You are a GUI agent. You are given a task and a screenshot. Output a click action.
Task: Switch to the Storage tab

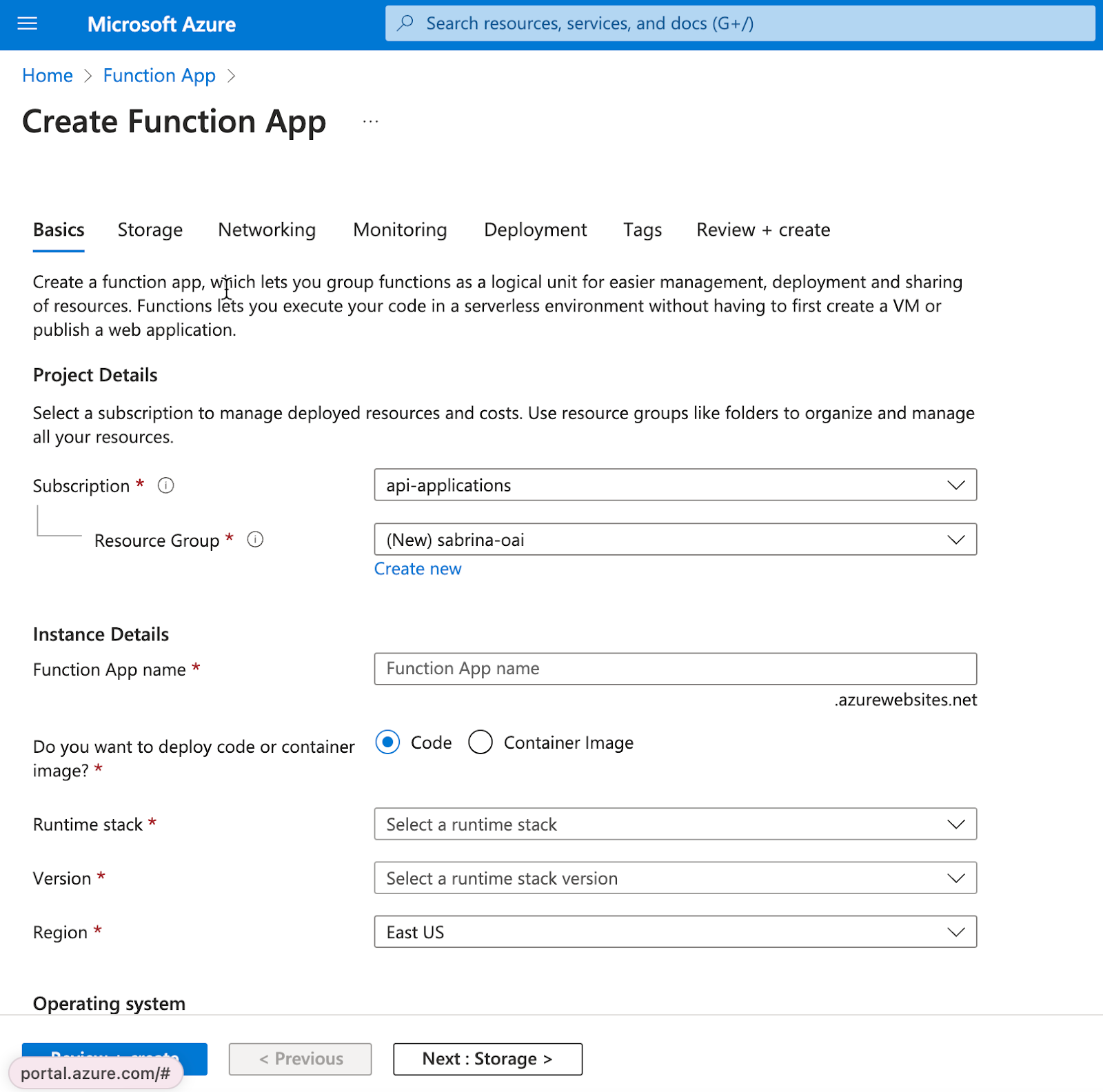(150, 230)
